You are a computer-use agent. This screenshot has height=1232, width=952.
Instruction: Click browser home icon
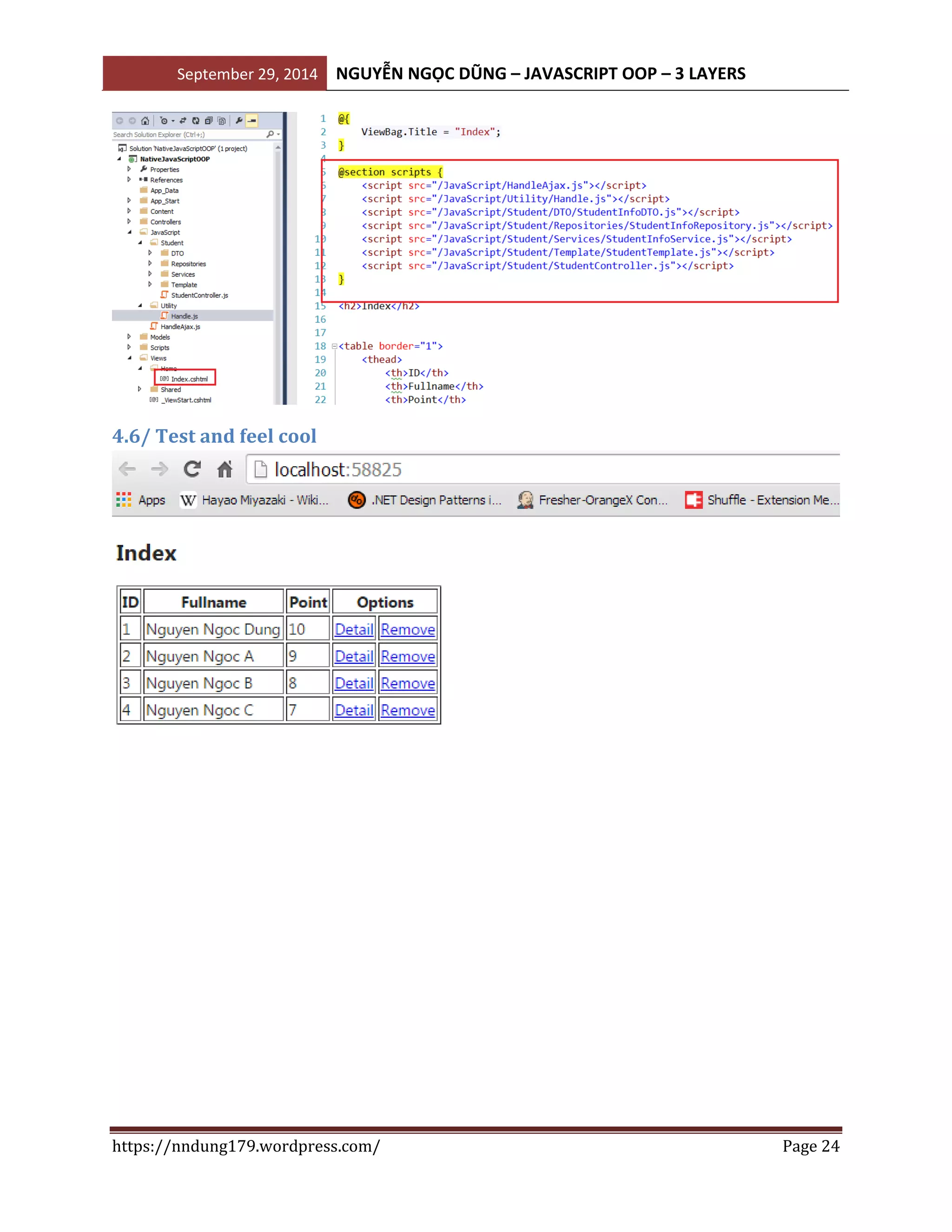[x=225, y=470]
